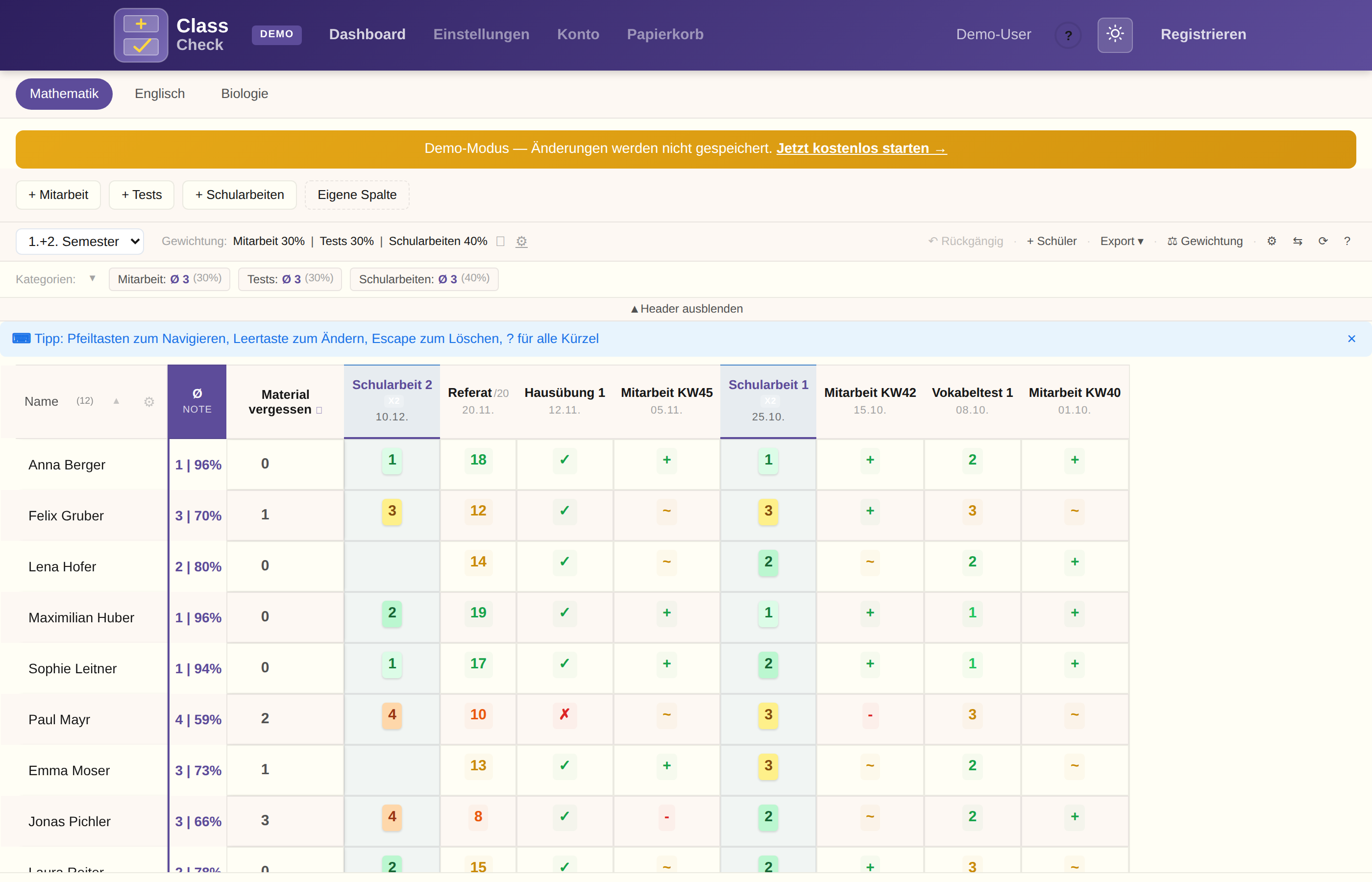Open the Export dropdown menu
Screen dimensions: 1372x882
point(1121,241)
